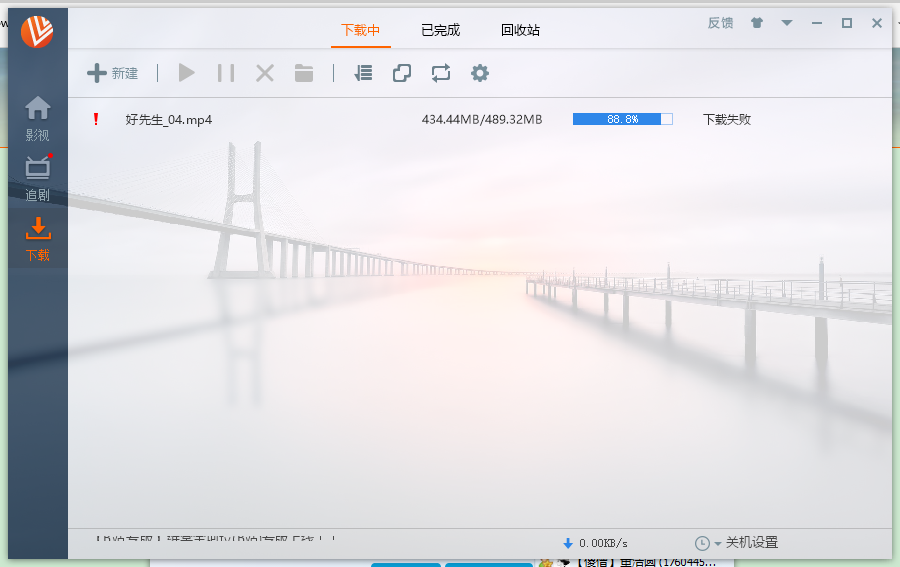This screenshot has height=567, width=900.
Task: Click the sort list toolbar icon
Action: 363,73
